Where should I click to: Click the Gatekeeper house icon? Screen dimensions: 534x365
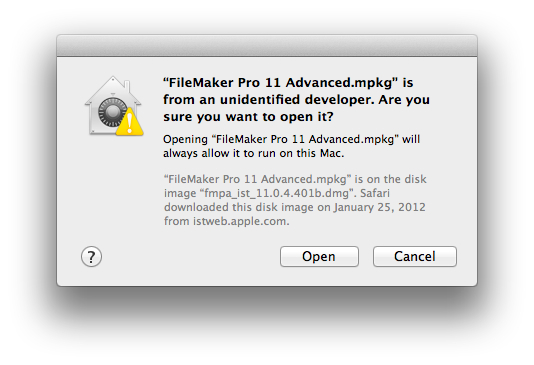point(113,106)
